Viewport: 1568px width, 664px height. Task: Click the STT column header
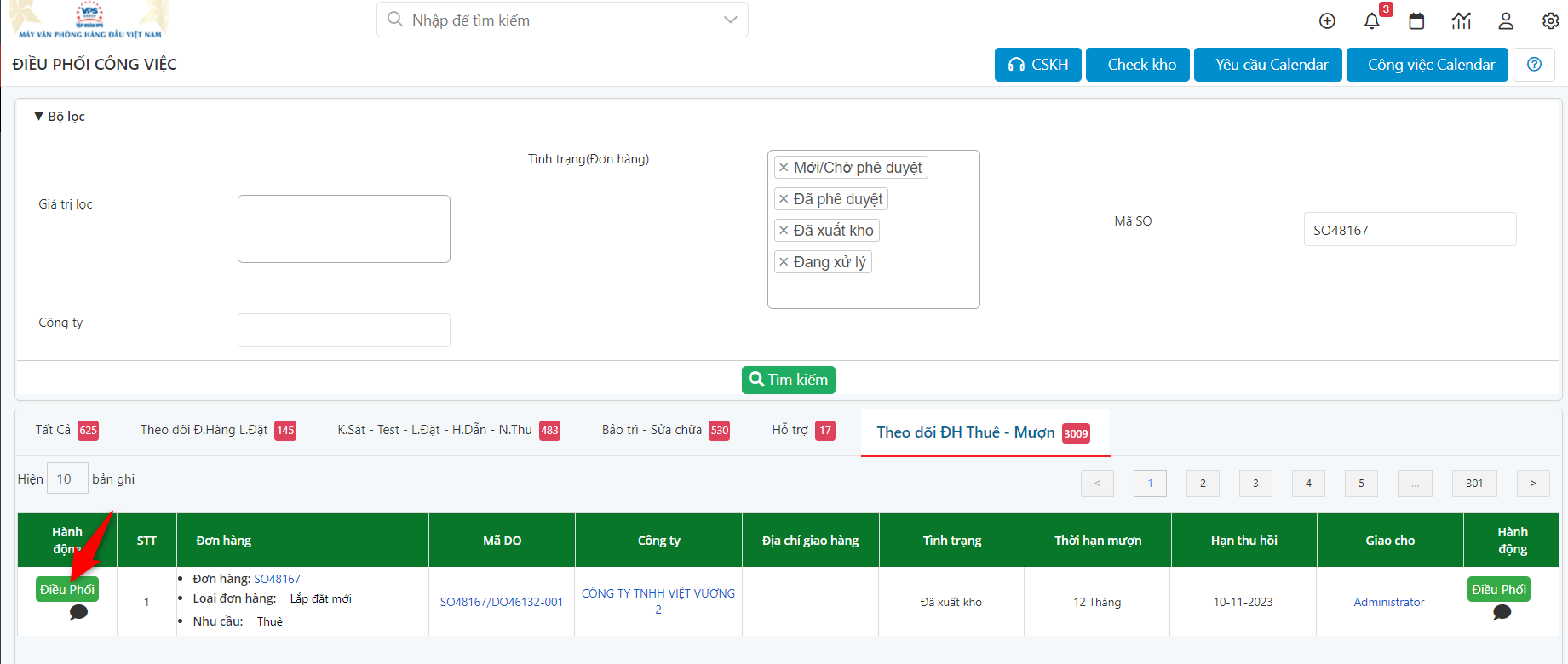146,541
